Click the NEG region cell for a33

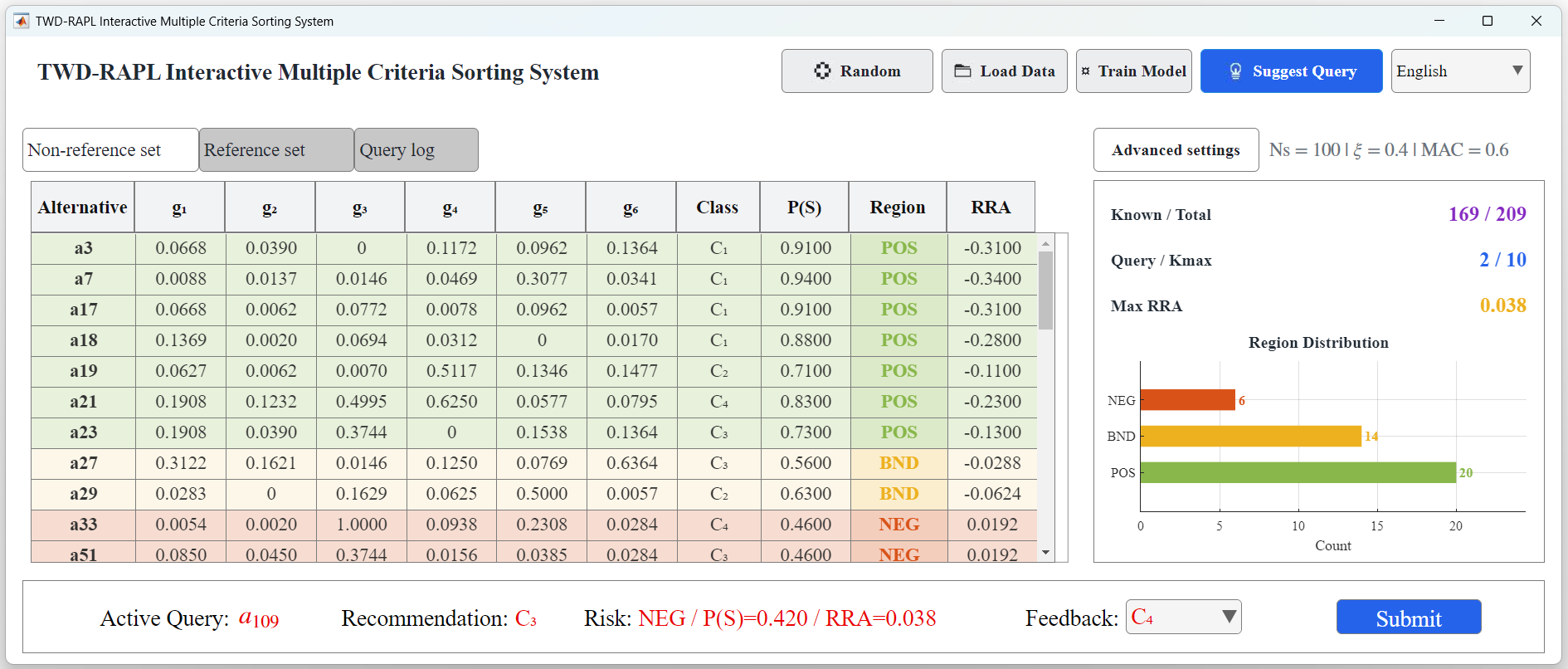(899, 525)
